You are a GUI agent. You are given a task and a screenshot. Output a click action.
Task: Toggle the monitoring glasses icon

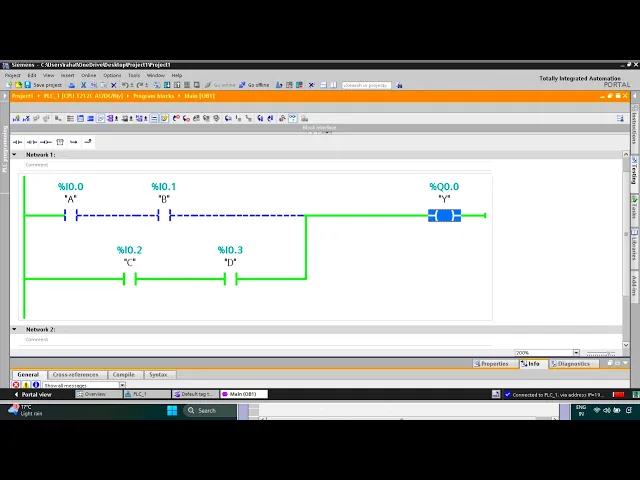click(x=293, y=118)
